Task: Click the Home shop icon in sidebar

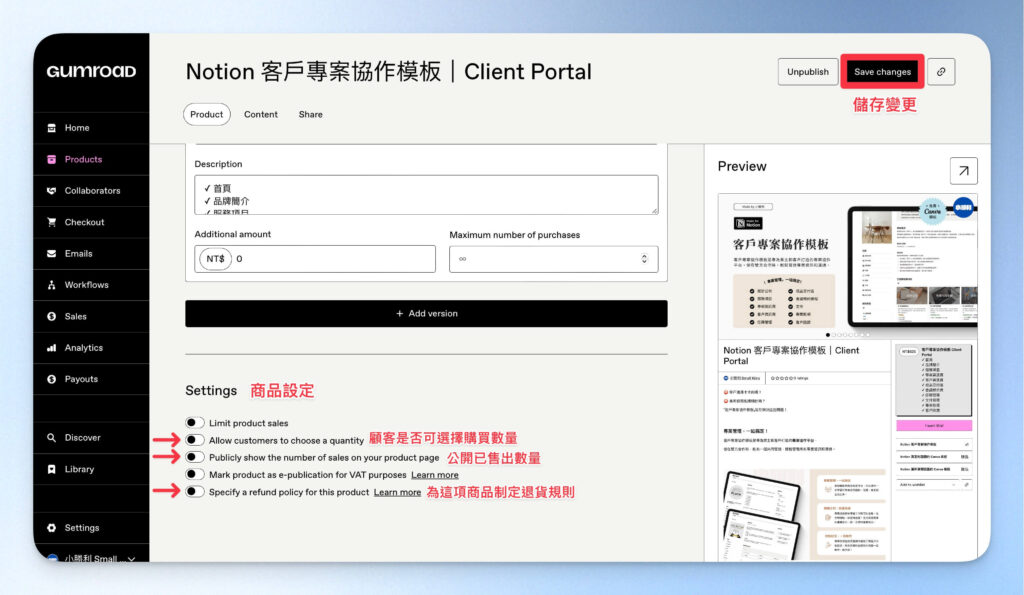Action: pos(52,128)
